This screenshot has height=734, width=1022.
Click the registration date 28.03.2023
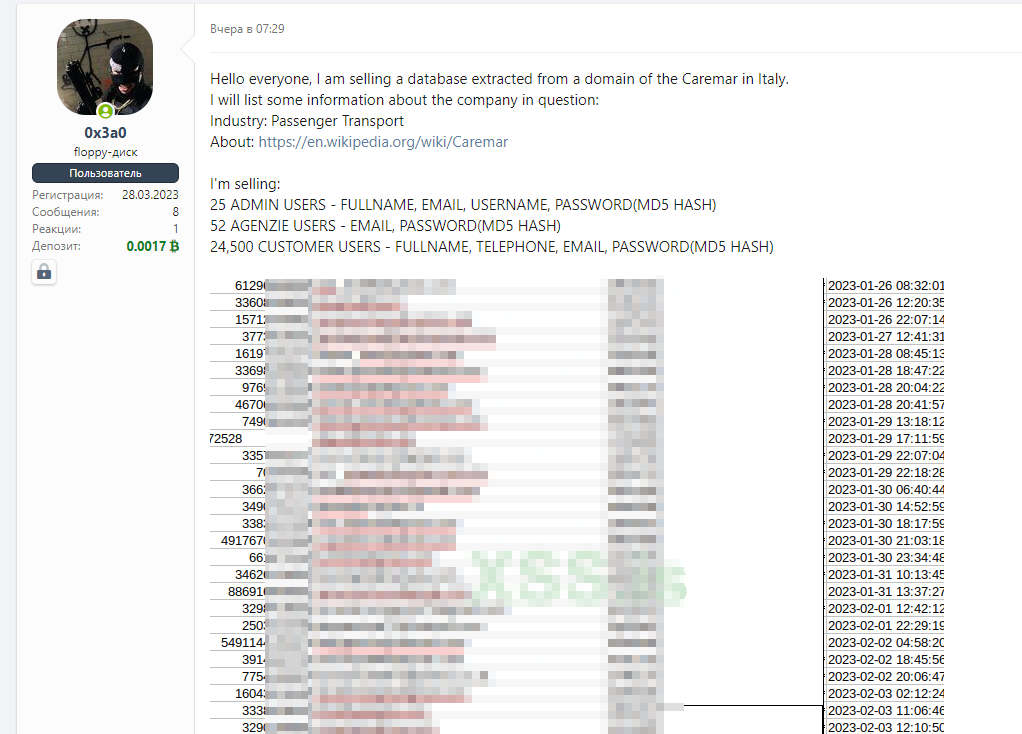pyautogui.click(x=150, y=195)
